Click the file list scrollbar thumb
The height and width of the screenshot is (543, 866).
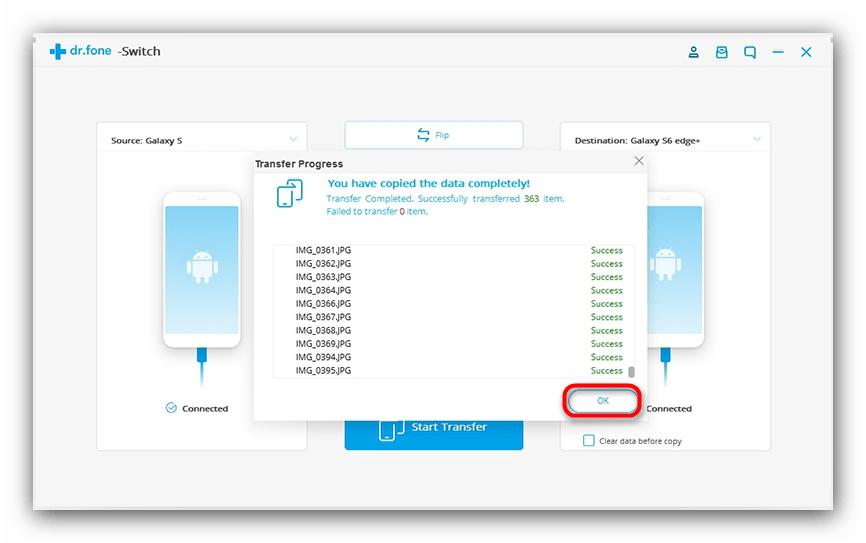point(630,371)
